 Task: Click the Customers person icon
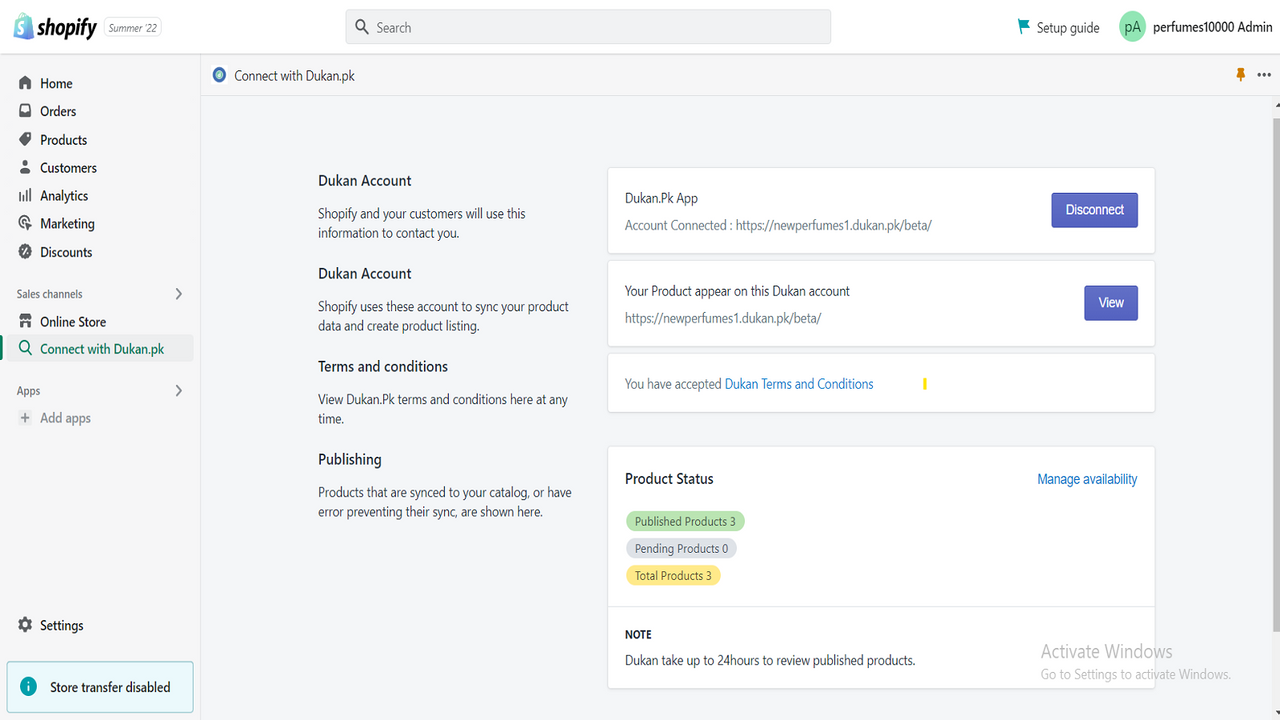pyautogui.click(x=25, y=167)
